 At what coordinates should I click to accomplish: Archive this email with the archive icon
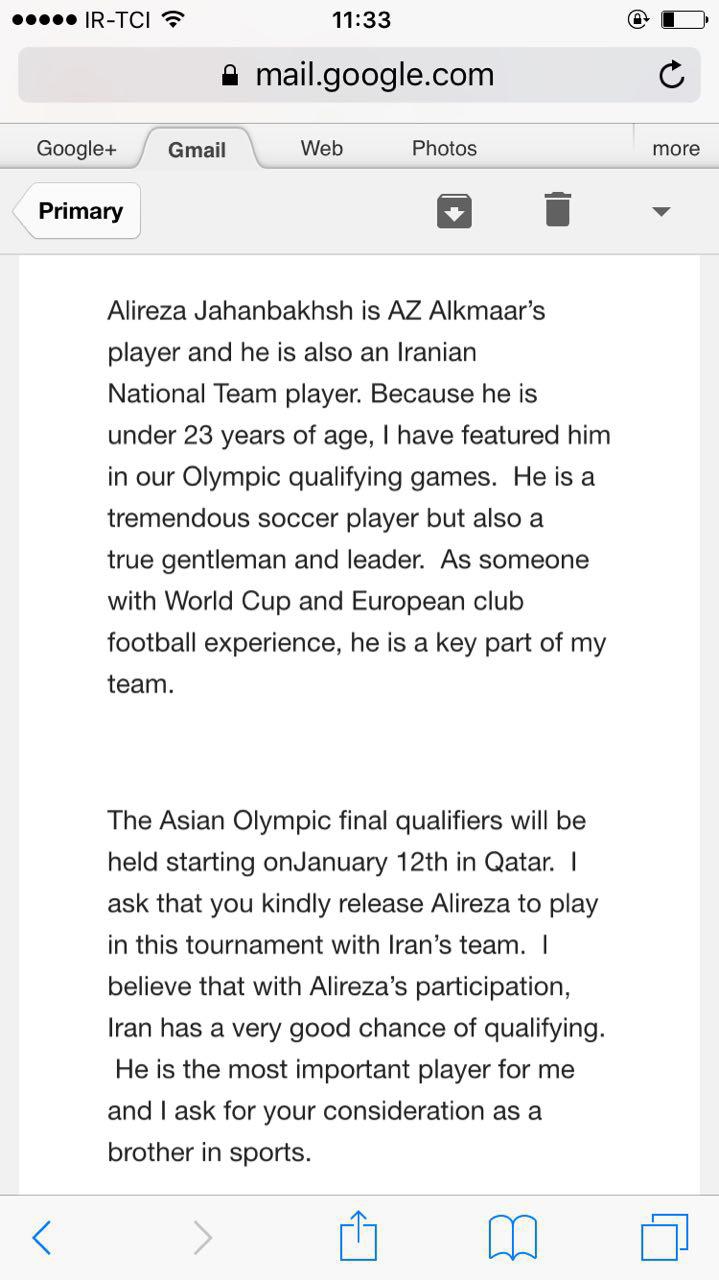[x=454, y=211]
